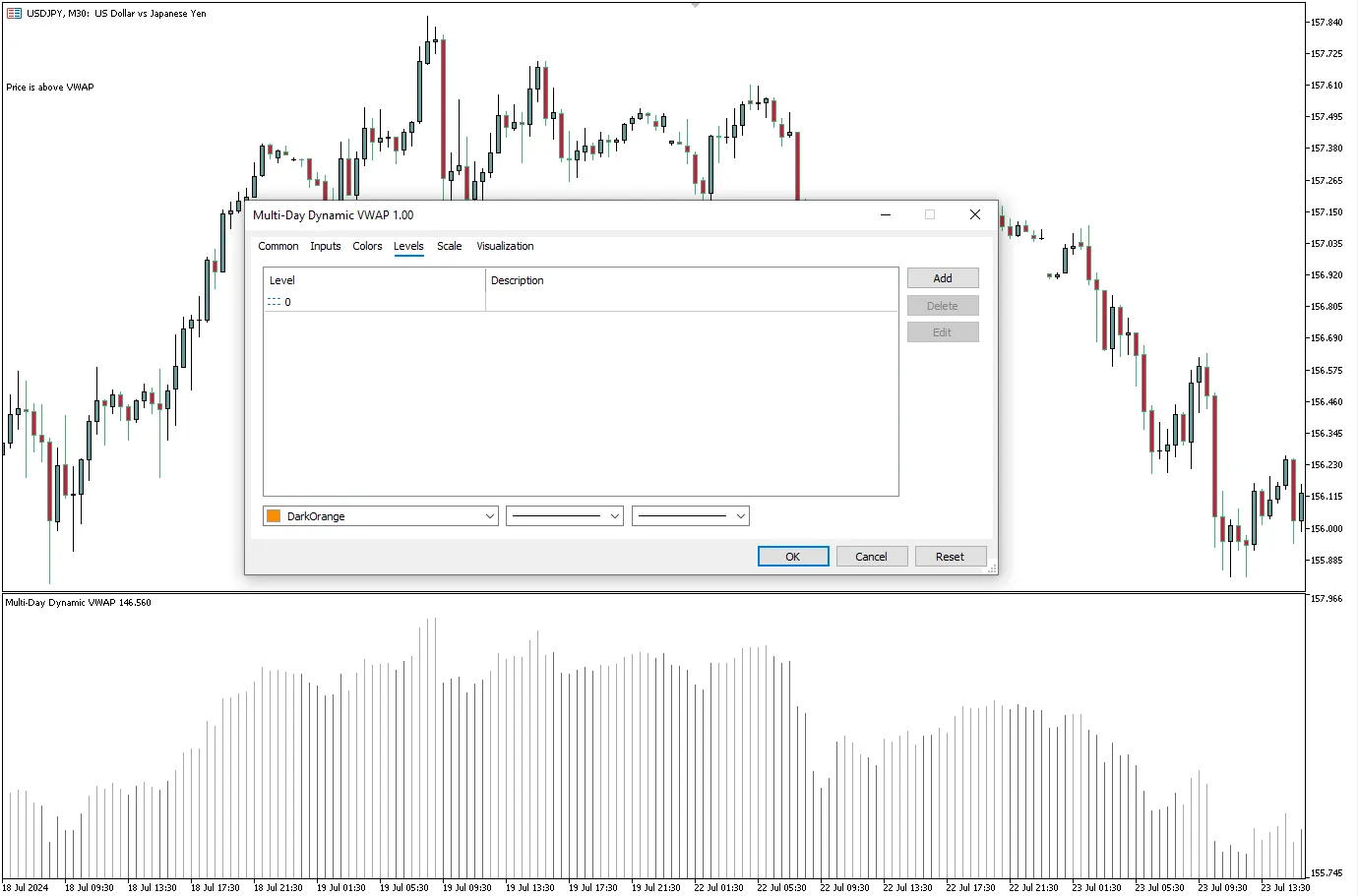The width and height of the screenshot is (1358, 896).
Task: Click the Cancel button
Action: pyautogui.click(x=872, y=557)
